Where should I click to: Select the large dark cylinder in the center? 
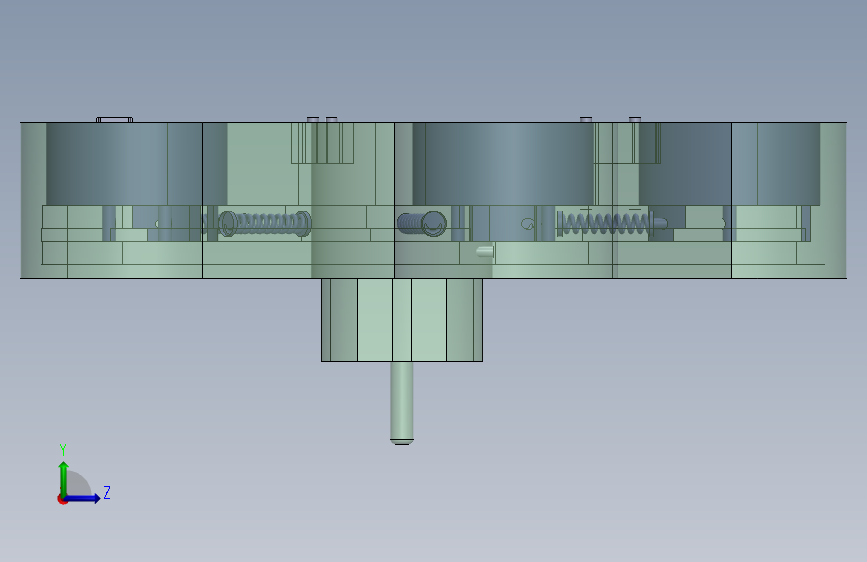coord(503,164)
